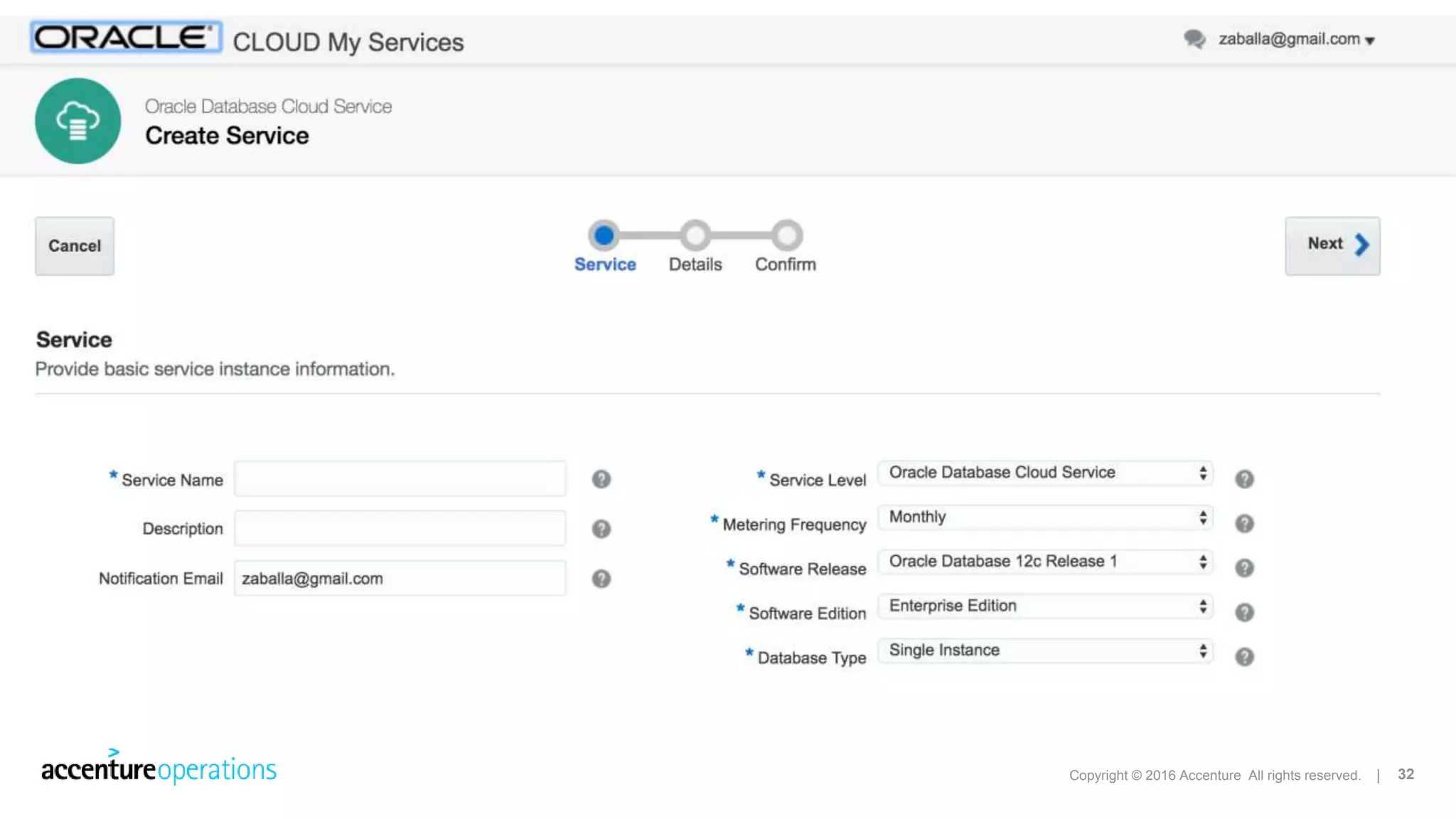Screen dimensions: 1456x819
Task: Jump to the Details wizard step
Action: coord(695,236)
